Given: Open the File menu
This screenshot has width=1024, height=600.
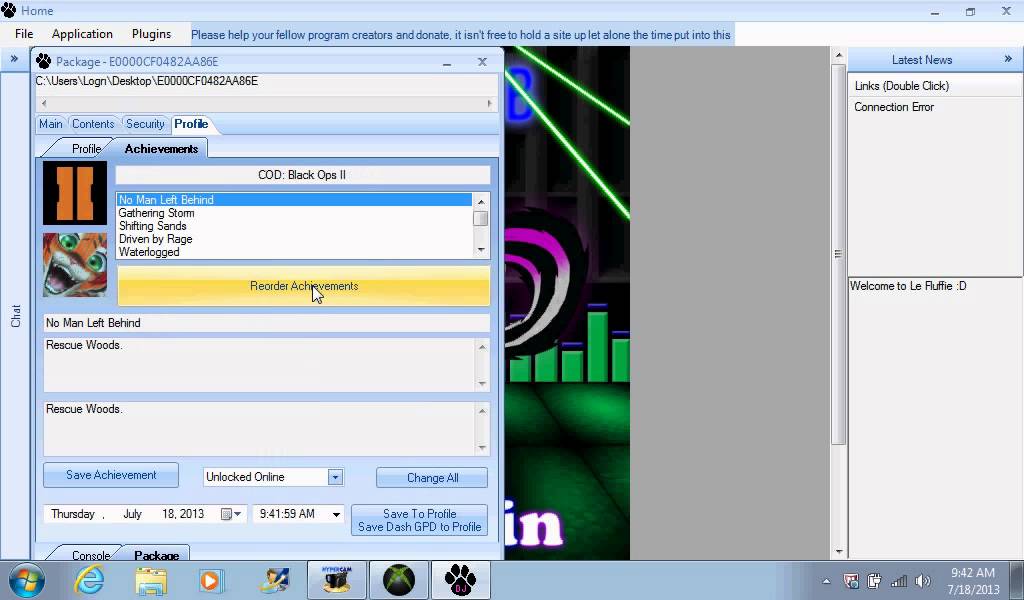Looking at the screenshot, I should (24, 34).
